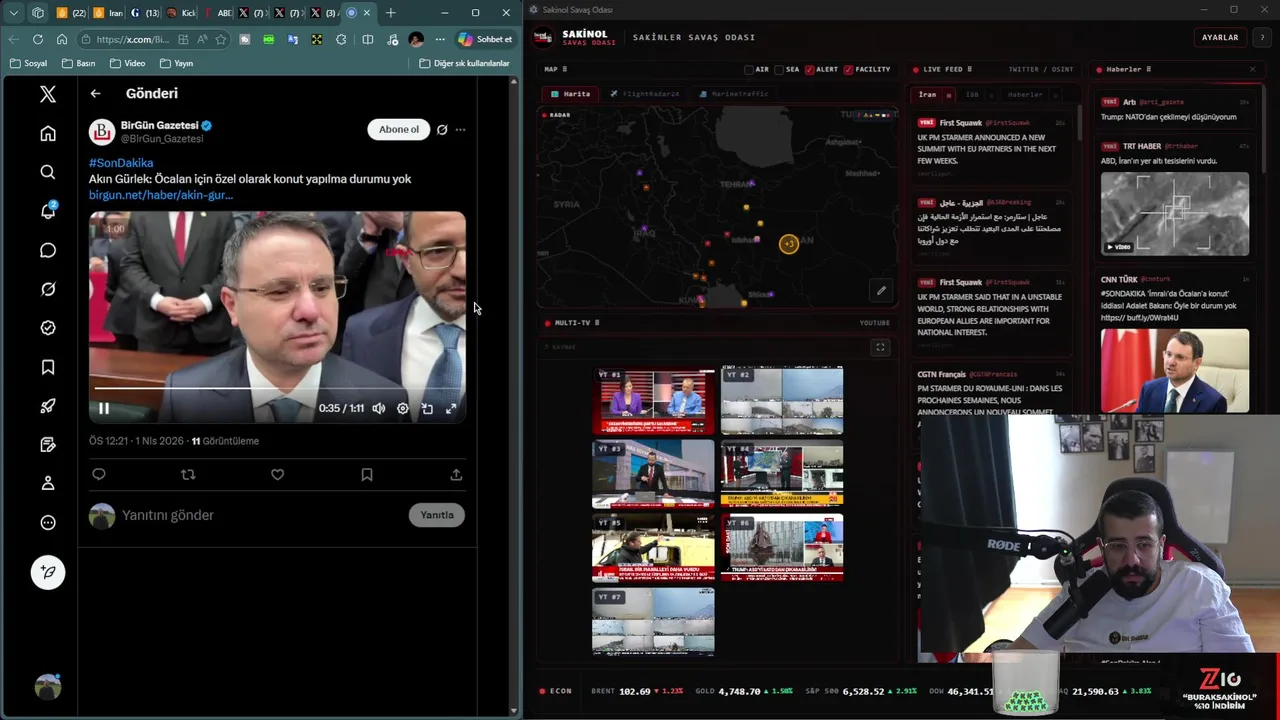Switch to the 'Kick' browser tab
The width and height of the screenshot is (1280, 720).
coord(181,13)
